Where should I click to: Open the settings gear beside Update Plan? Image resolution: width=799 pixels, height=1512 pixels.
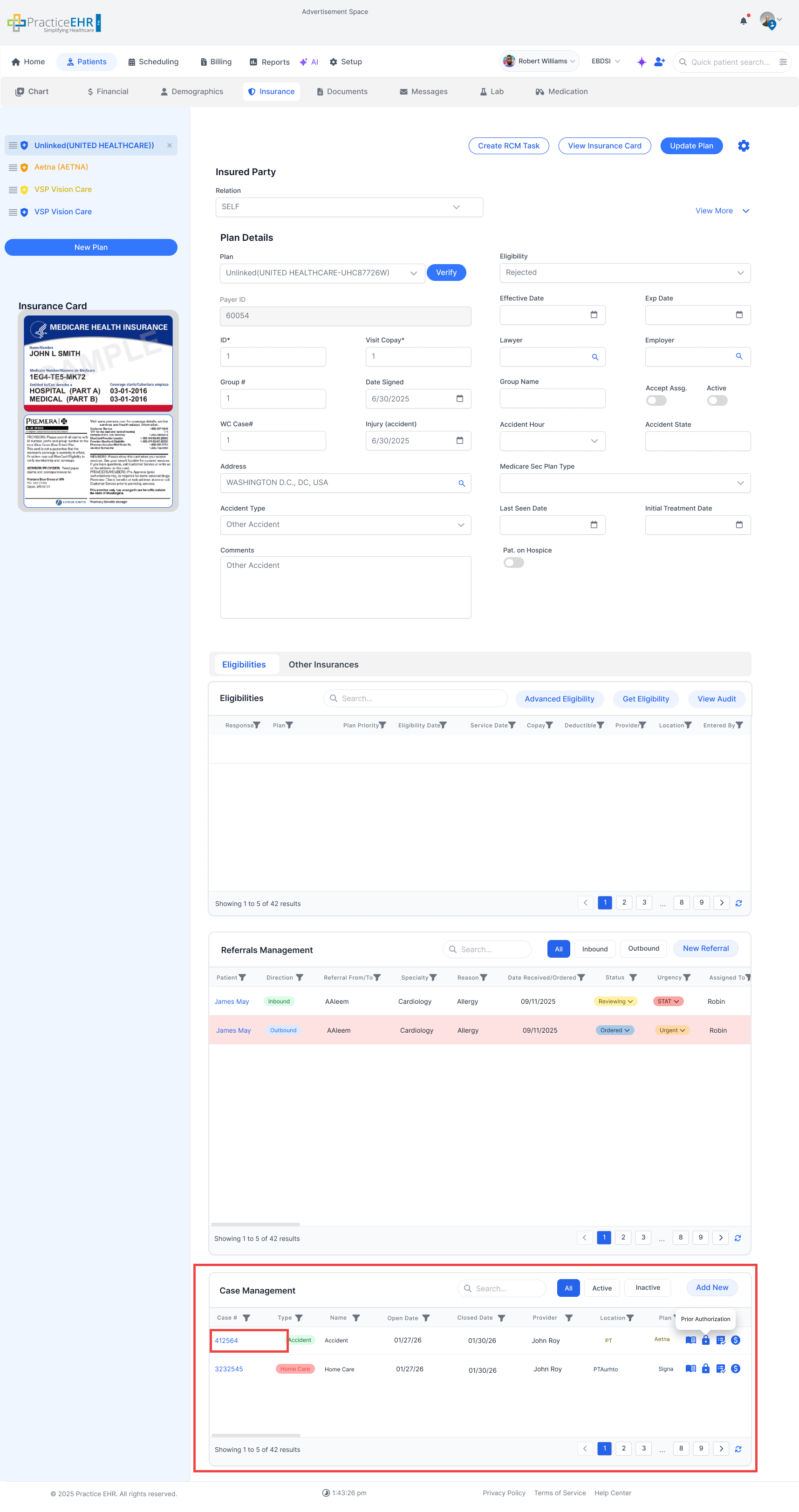point(743,146)
